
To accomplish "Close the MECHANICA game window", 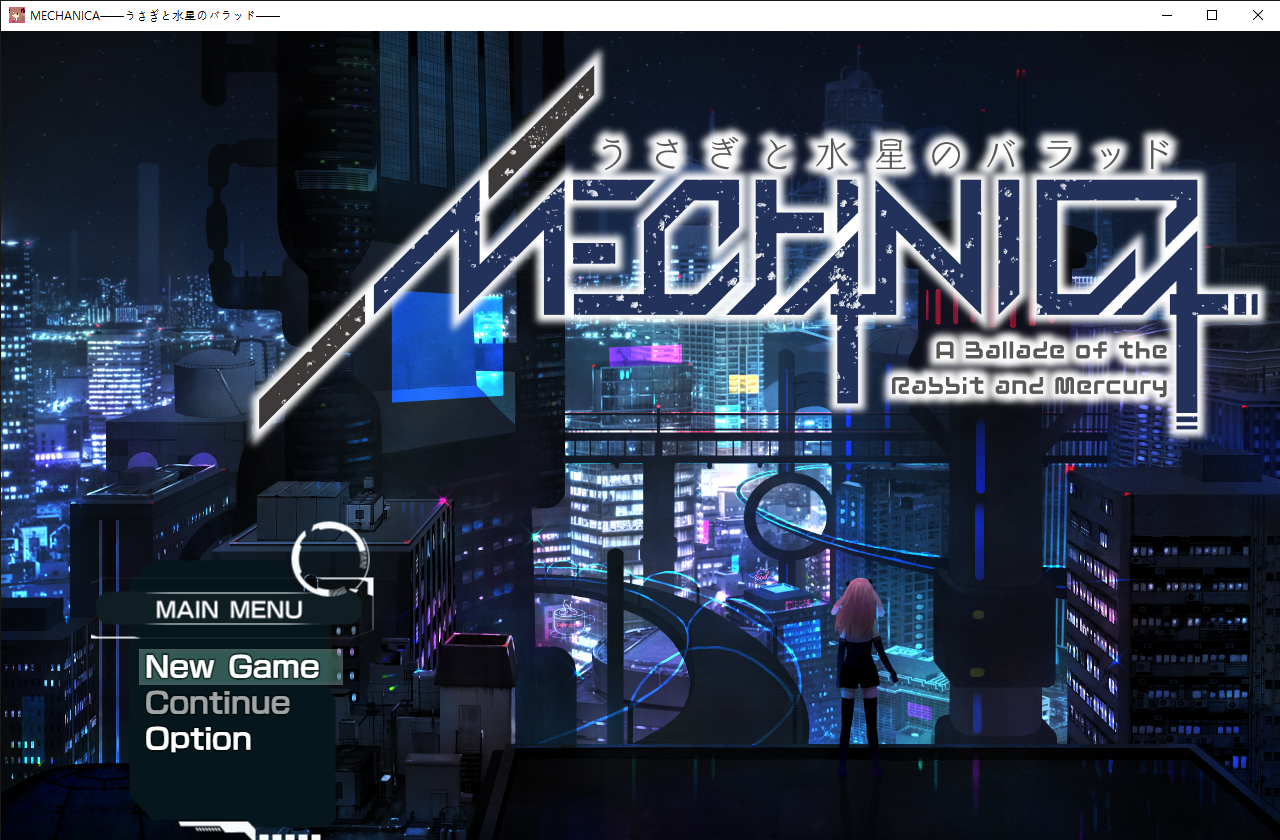I will click(x=1257, y=15).
